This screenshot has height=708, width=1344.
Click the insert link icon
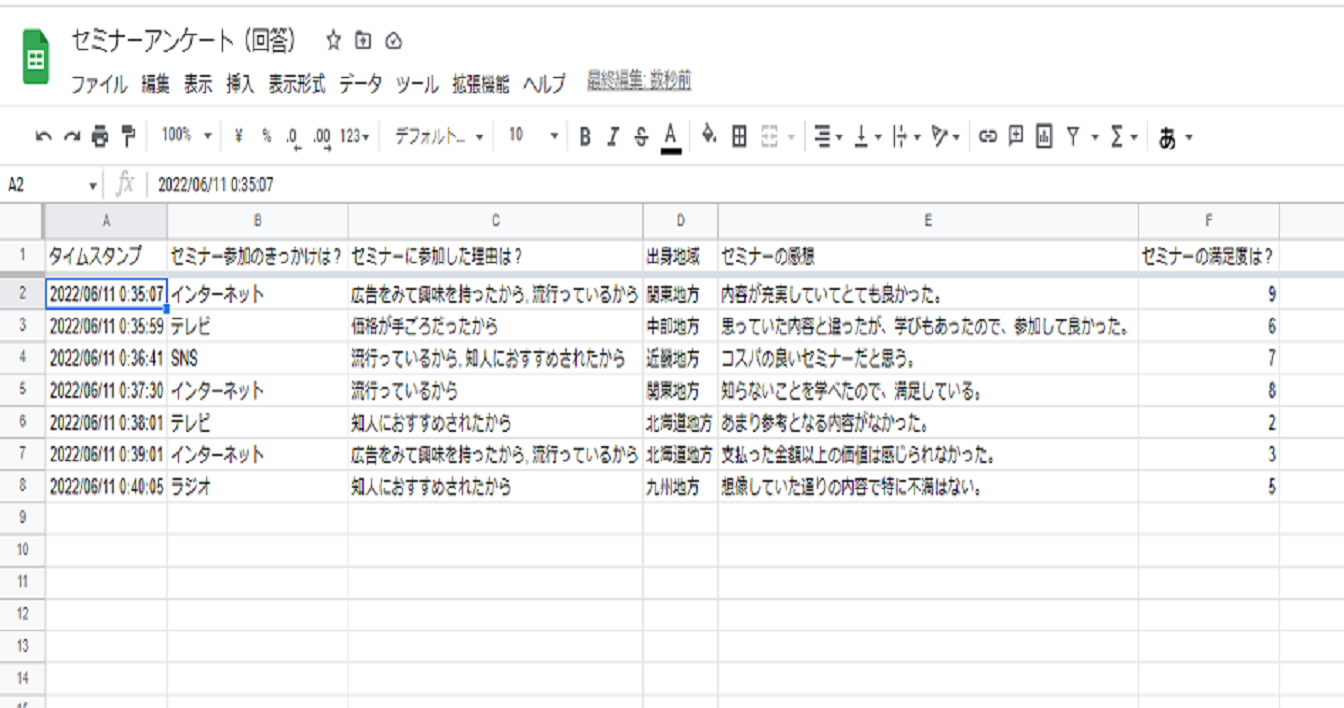click(x=988, y=136)
